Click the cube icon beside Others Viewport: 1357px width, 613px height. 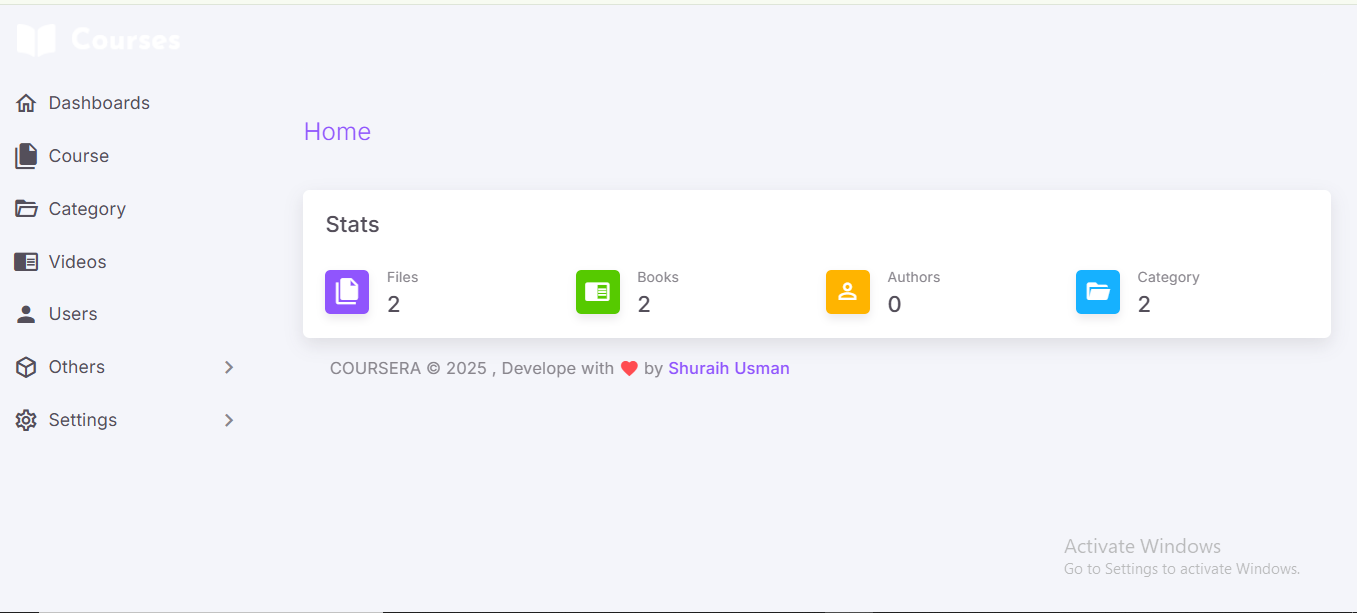point(26,367)
